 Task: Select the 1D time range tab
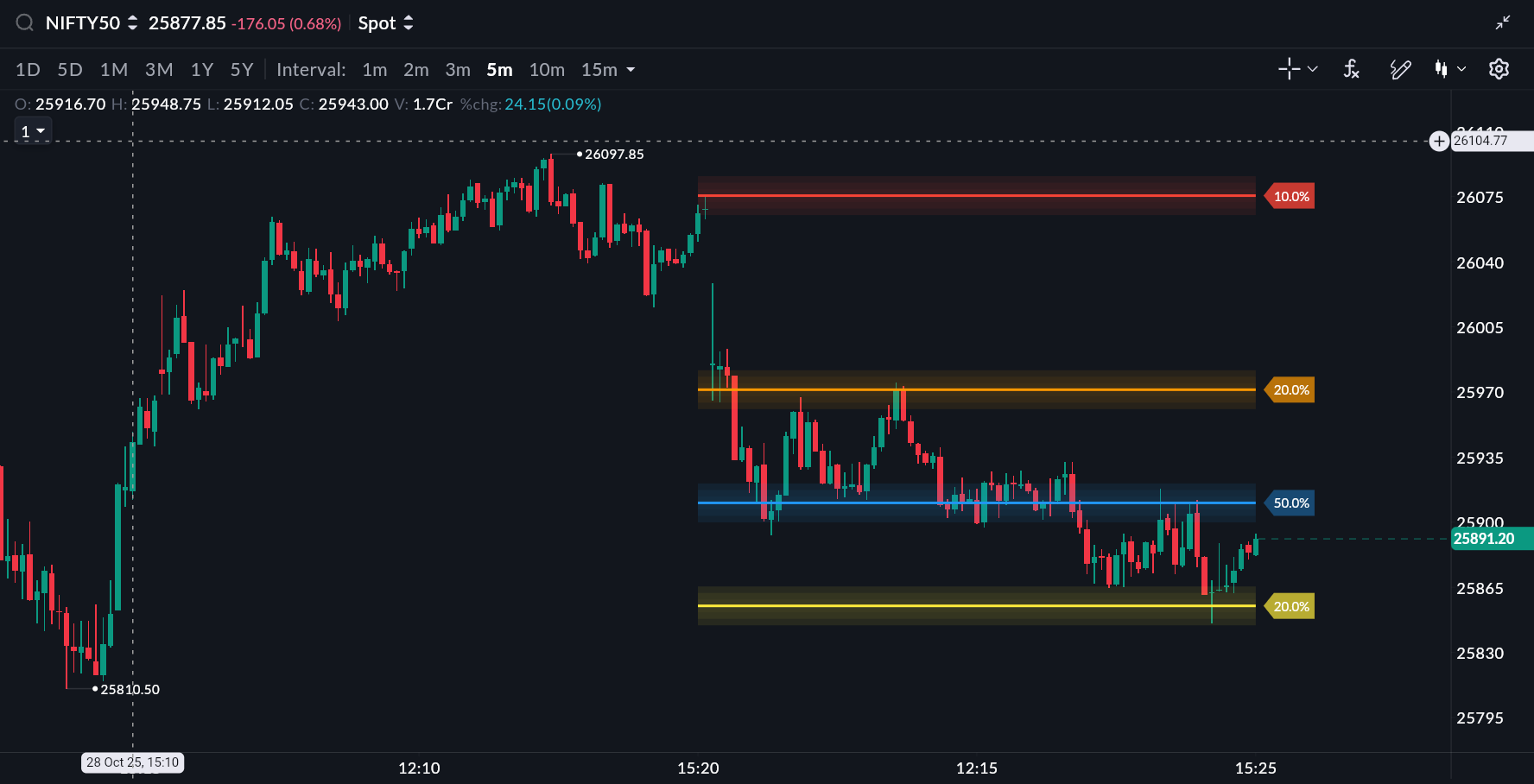pyautogui.click(x=28, y=70)
